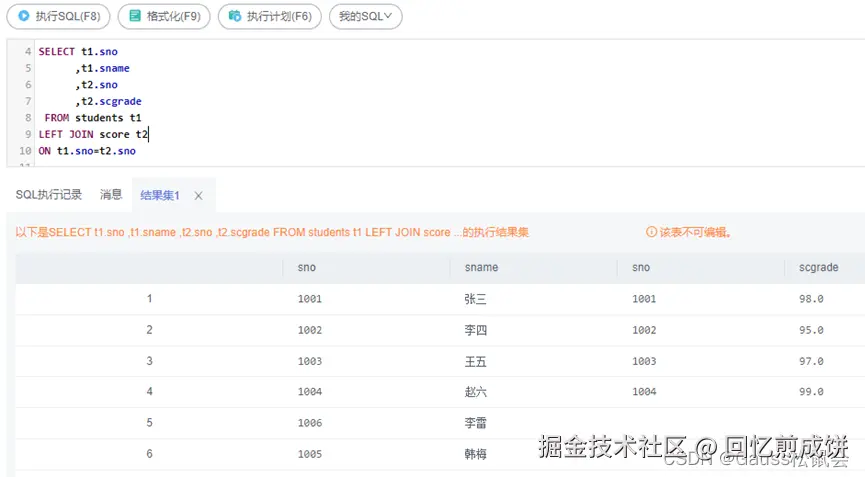Click the sname cell 赵六
865x477 pixels.
[476, 392]
